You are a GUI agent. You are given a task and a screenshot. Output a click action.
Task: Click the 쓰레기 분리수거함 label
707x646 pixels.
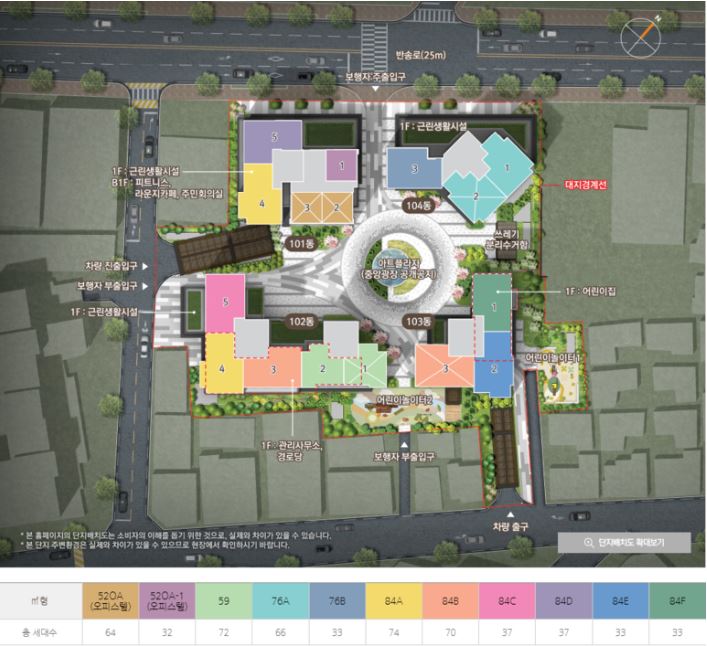coord(506,240)
